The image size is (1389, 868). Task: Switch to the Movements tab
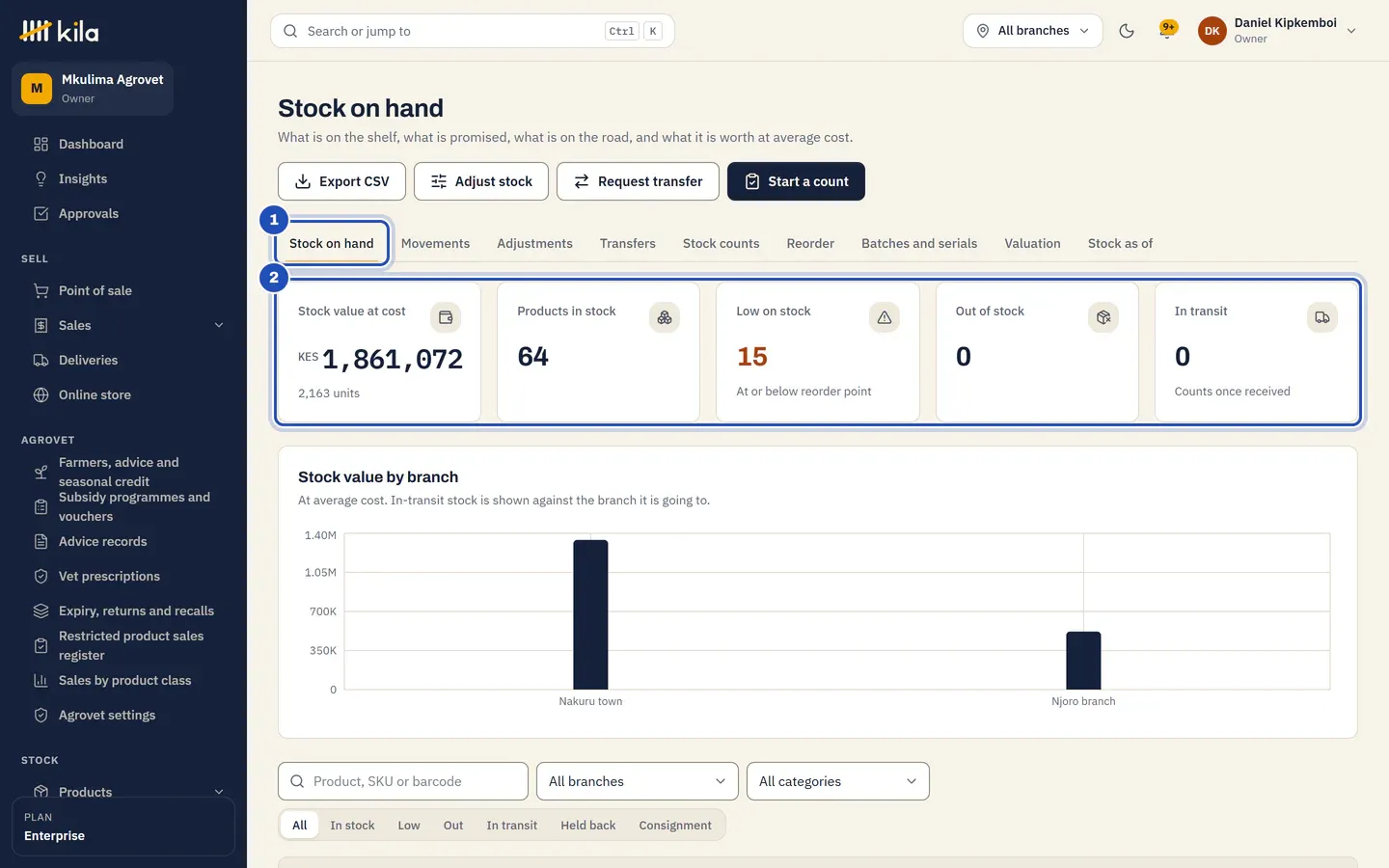coord(435,243)
